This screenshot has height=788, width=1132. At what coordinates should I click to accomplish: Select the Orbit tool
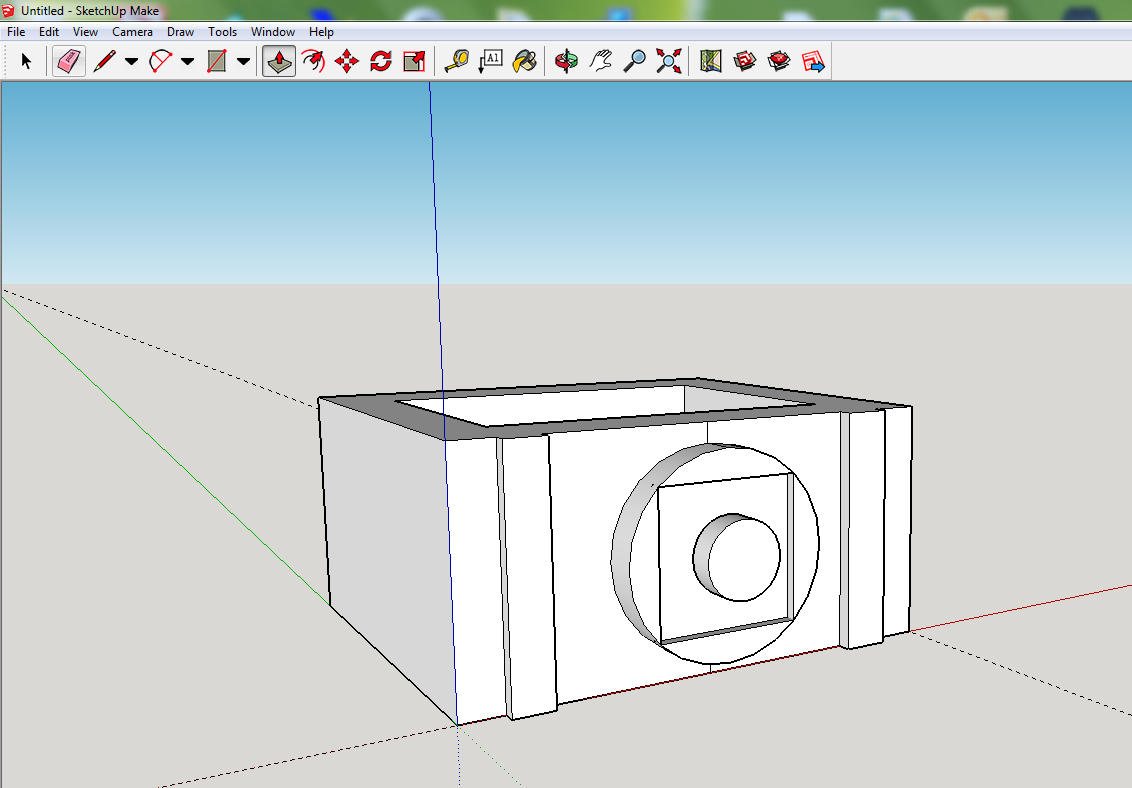tap(566, 60)
